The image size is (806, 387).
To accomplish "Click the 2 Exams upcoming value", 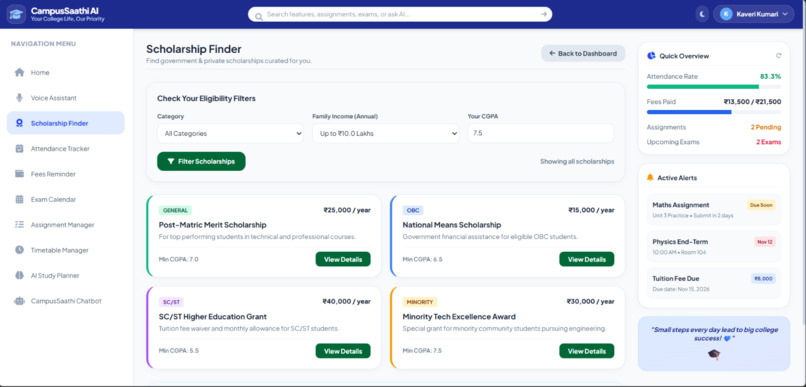I will [768, 142].
